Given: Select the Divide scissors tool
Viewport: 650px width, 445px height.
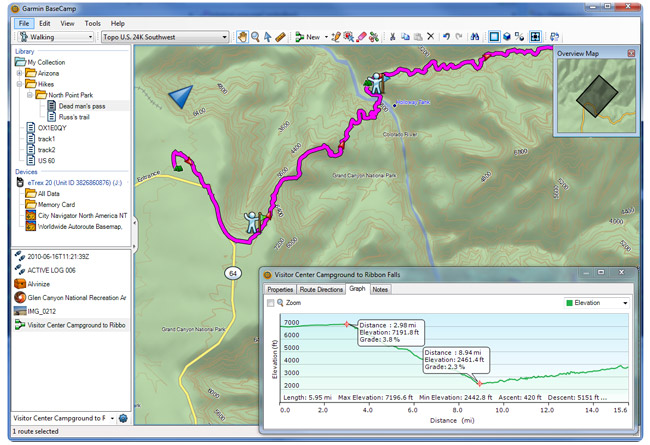Looking at the screenshot, I should (374, 37).
